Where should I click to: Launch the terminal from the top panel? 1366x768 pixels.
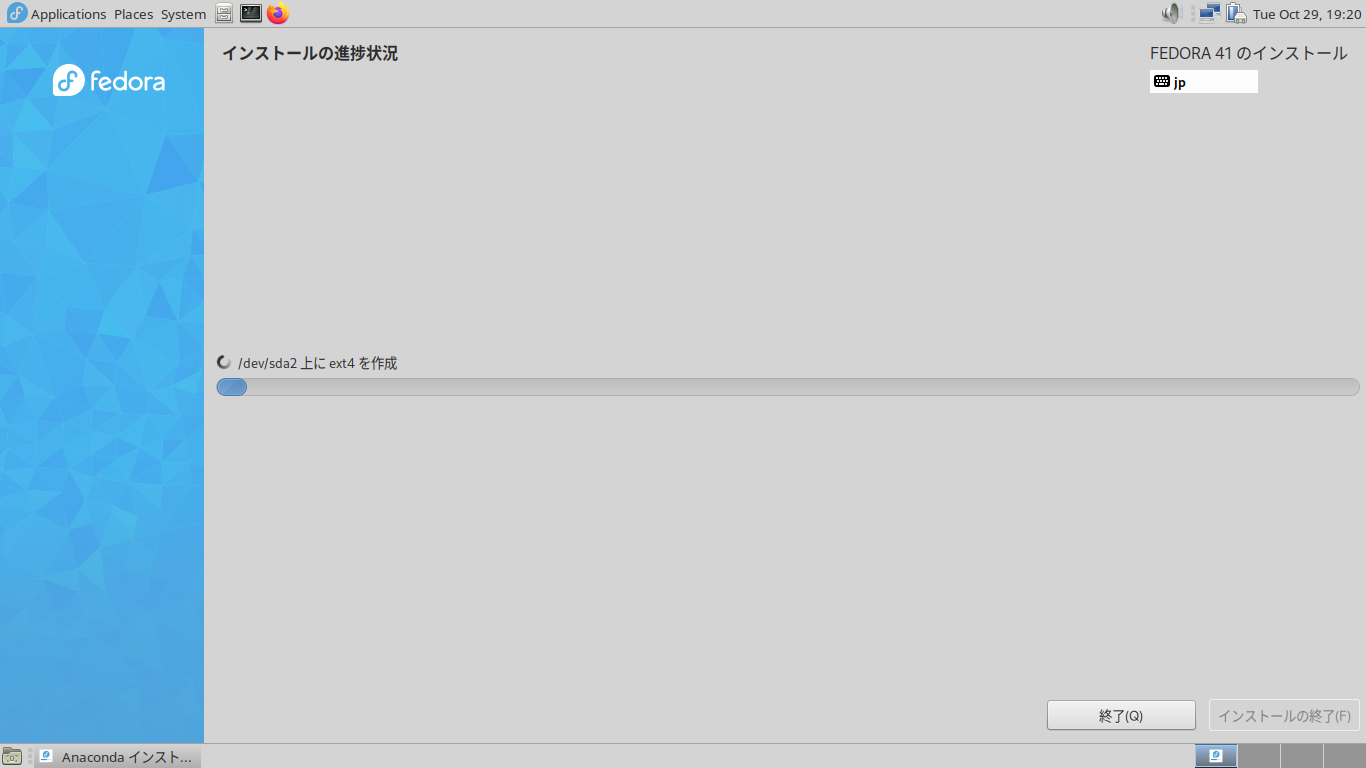coord(251,13)
